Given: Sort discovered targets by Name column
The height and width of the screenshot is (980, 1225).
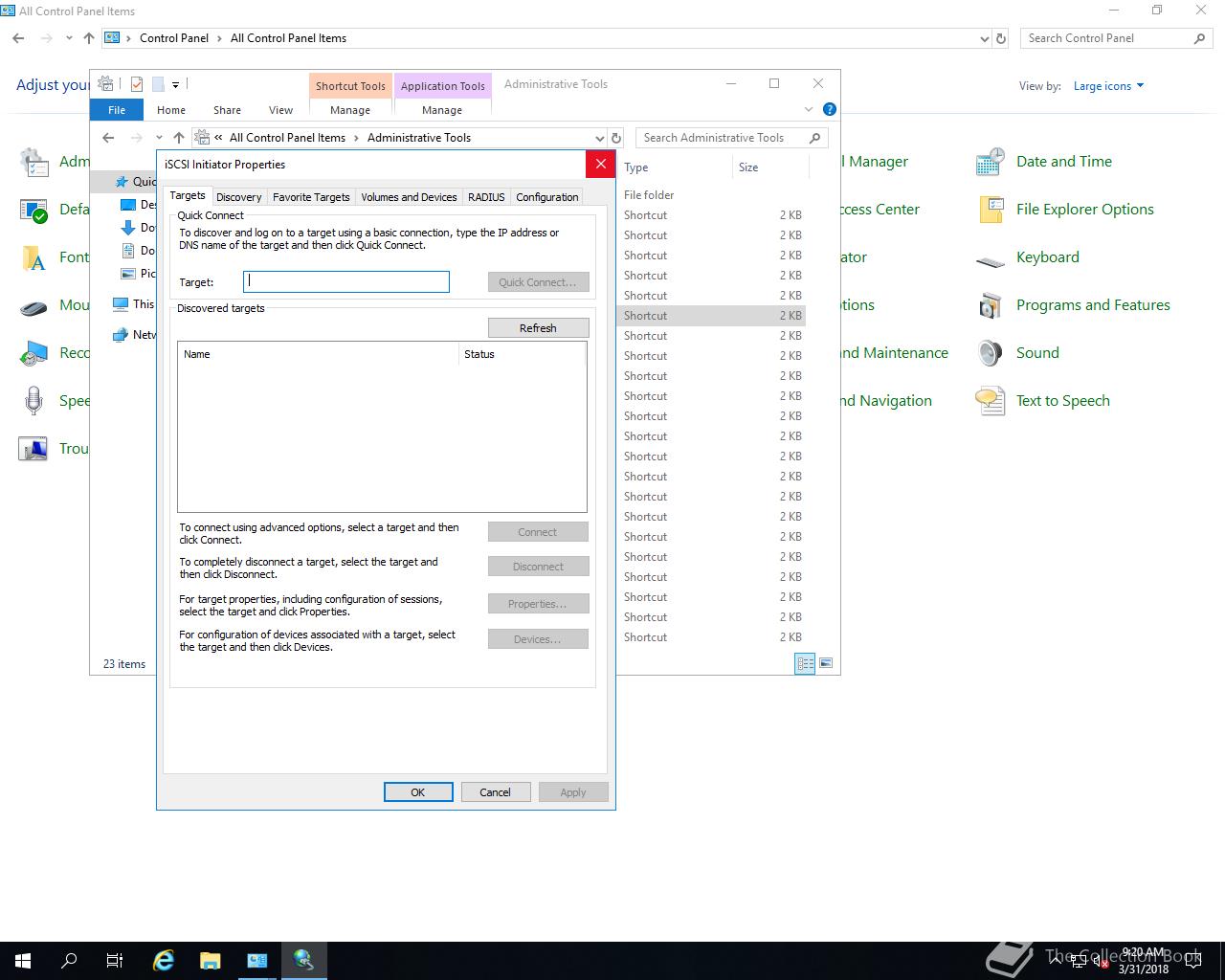Looking at the screenshot, I should [319, 354].
